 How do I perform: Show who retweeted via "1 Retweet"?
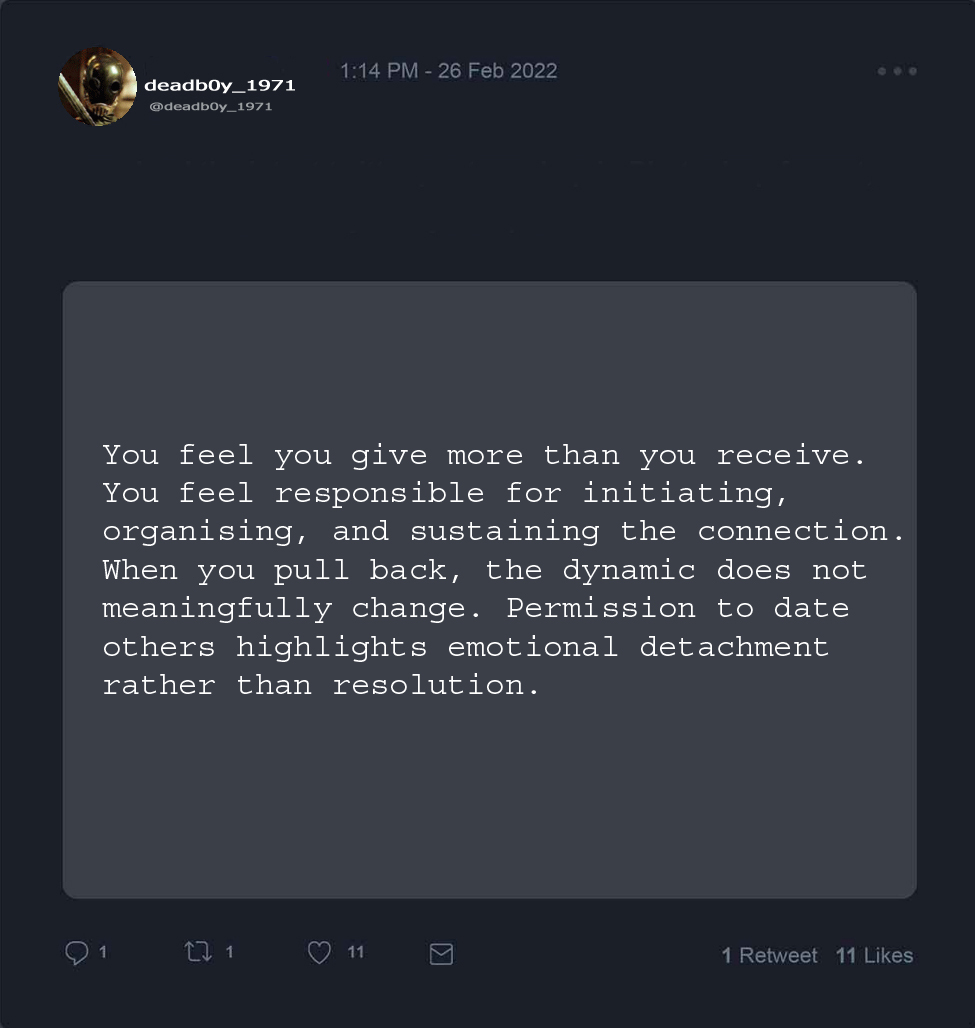point(769,955)
